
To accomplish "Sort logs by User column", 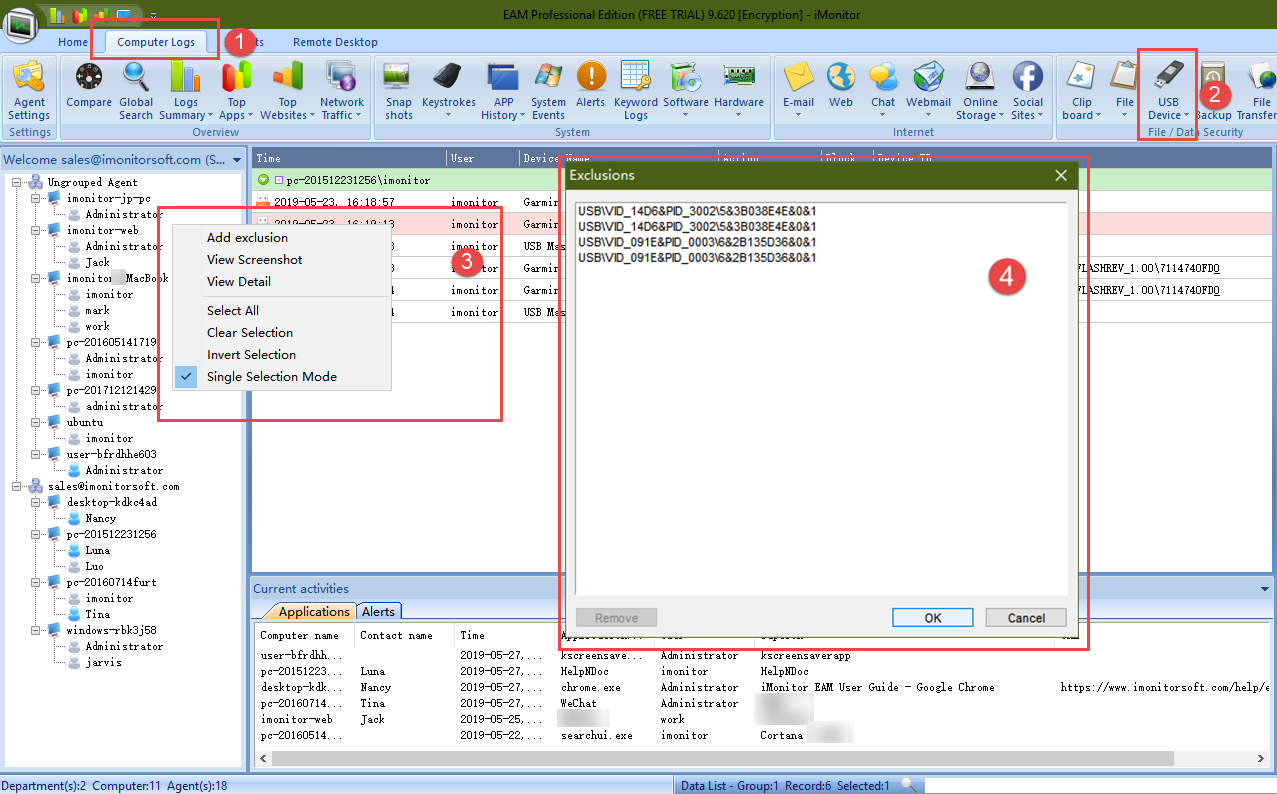I will [x=482, y=158].
